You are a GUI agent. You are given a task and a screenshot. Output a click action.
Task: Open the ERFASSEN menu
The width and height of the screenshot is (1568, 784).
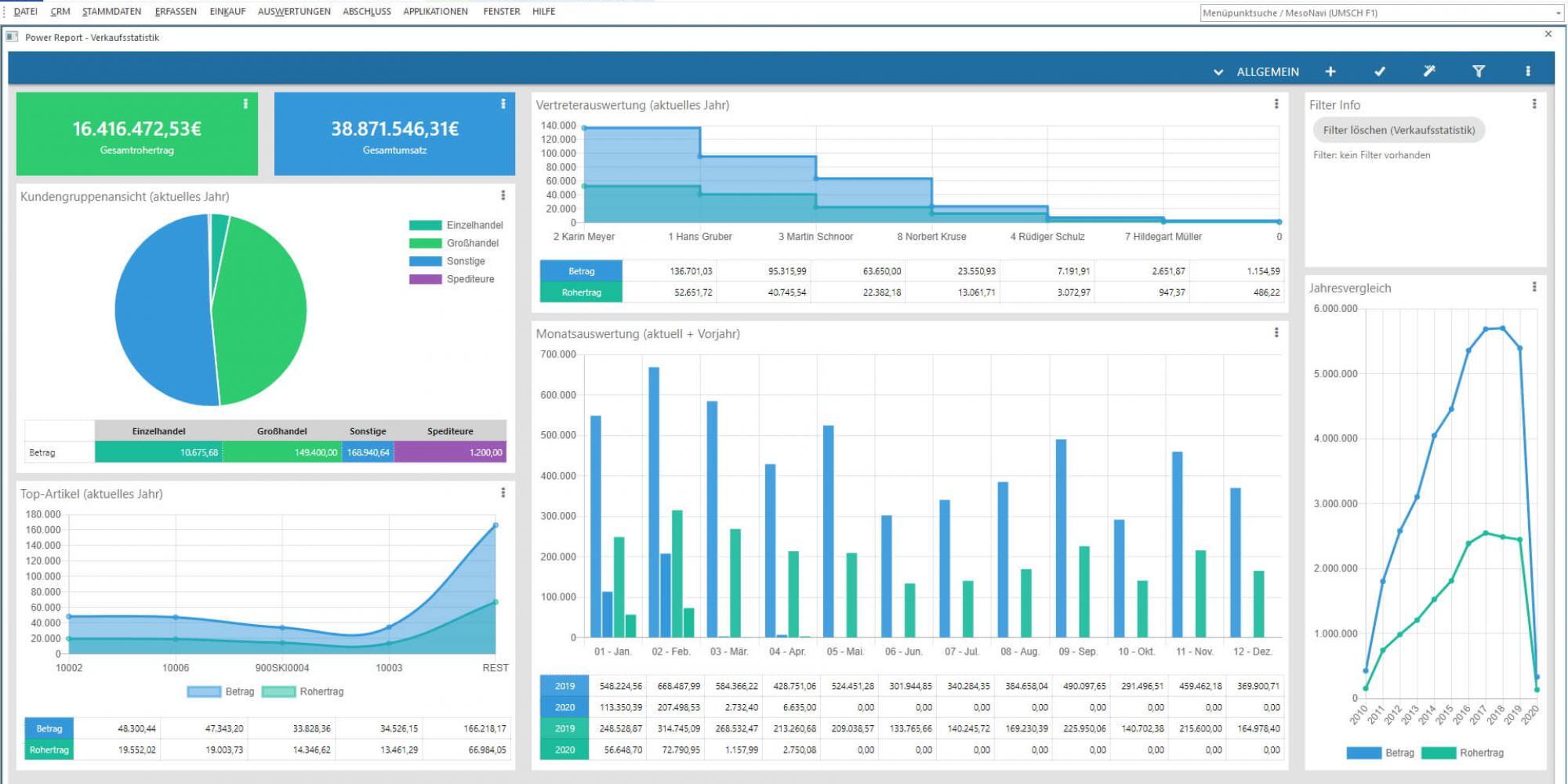(176, 12)
